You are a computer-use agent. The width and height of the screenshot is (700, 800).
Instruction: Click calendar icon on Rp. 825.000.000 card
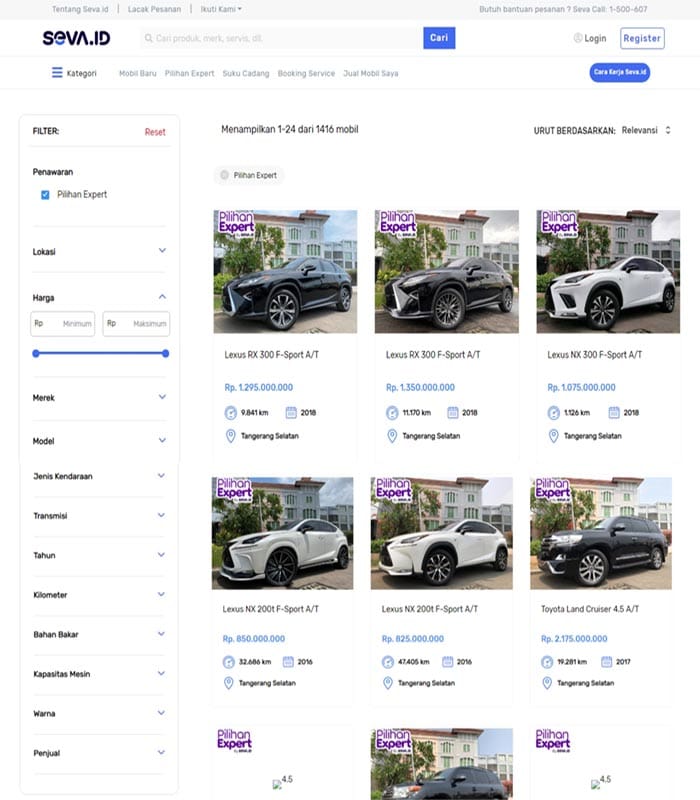click(447, 662)
